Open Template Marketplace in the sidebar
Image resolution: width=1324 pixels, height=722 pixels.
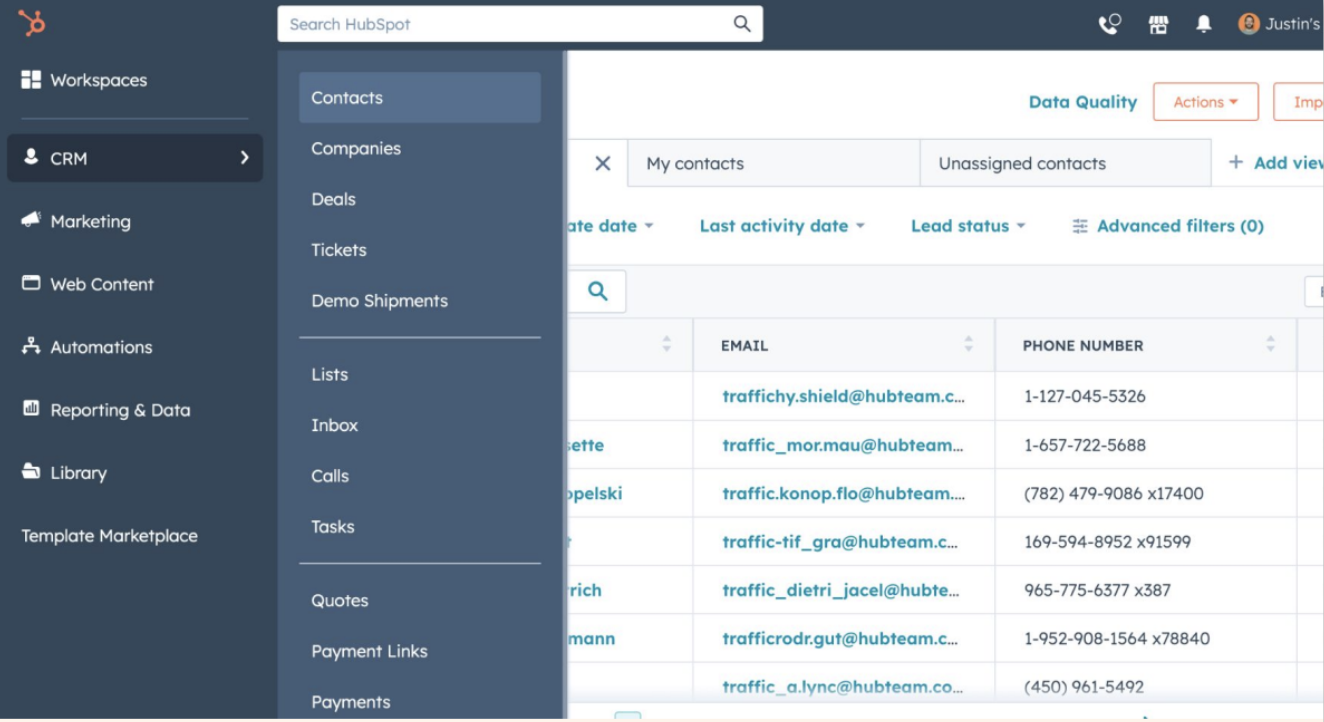coord(110,536)
